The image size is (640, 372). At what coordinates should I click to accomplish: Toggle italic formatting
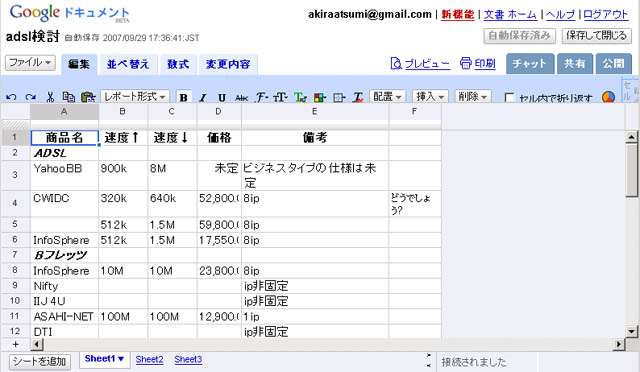pyautogui.click(x=203, y=97)
